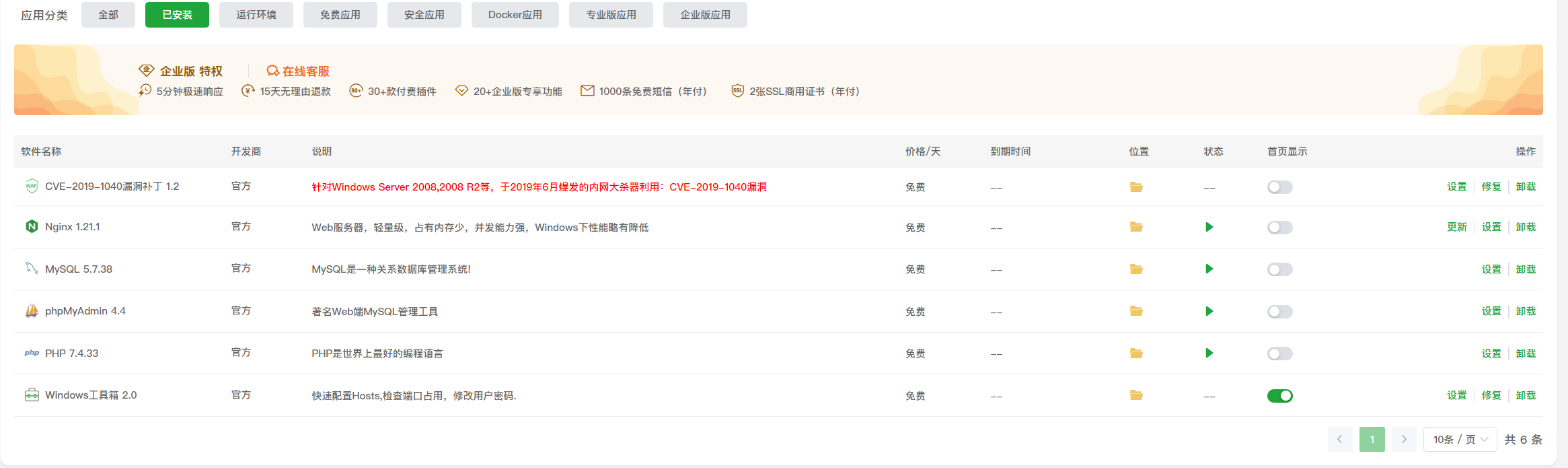1568x468 pixels.
Task: Click the 15天无理由退款 yen icon
Action: [x=248, y=90]
